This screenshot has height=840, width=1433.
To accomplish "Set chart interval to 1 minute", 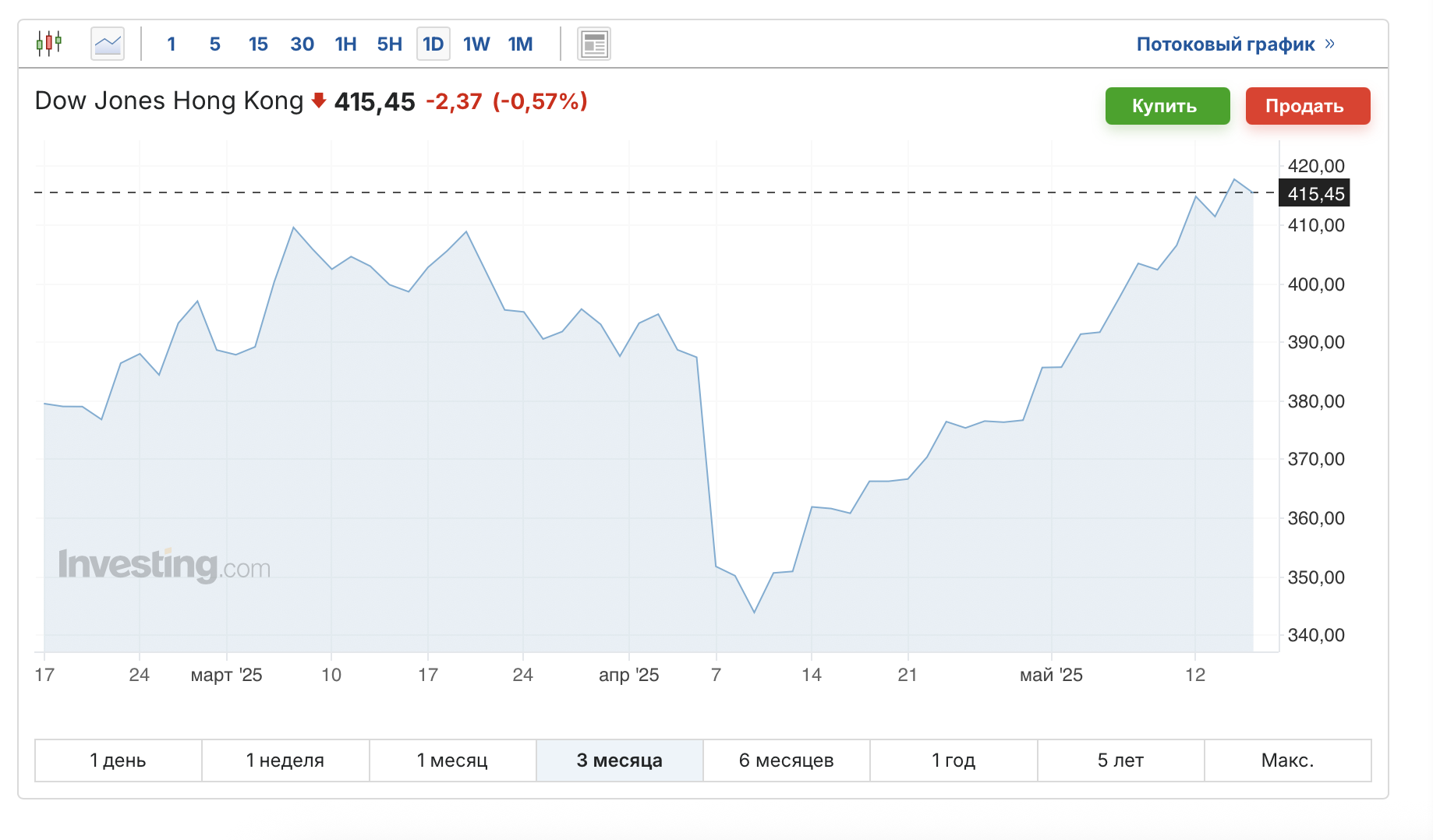I will click(x=172, y=44).
